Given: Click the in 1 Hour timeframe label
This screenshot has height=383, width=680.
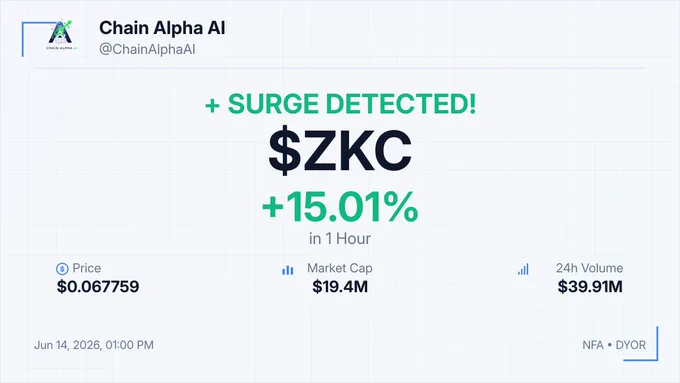Looking at the screenshot, I should pyautogui.click(x=340, y=239).
